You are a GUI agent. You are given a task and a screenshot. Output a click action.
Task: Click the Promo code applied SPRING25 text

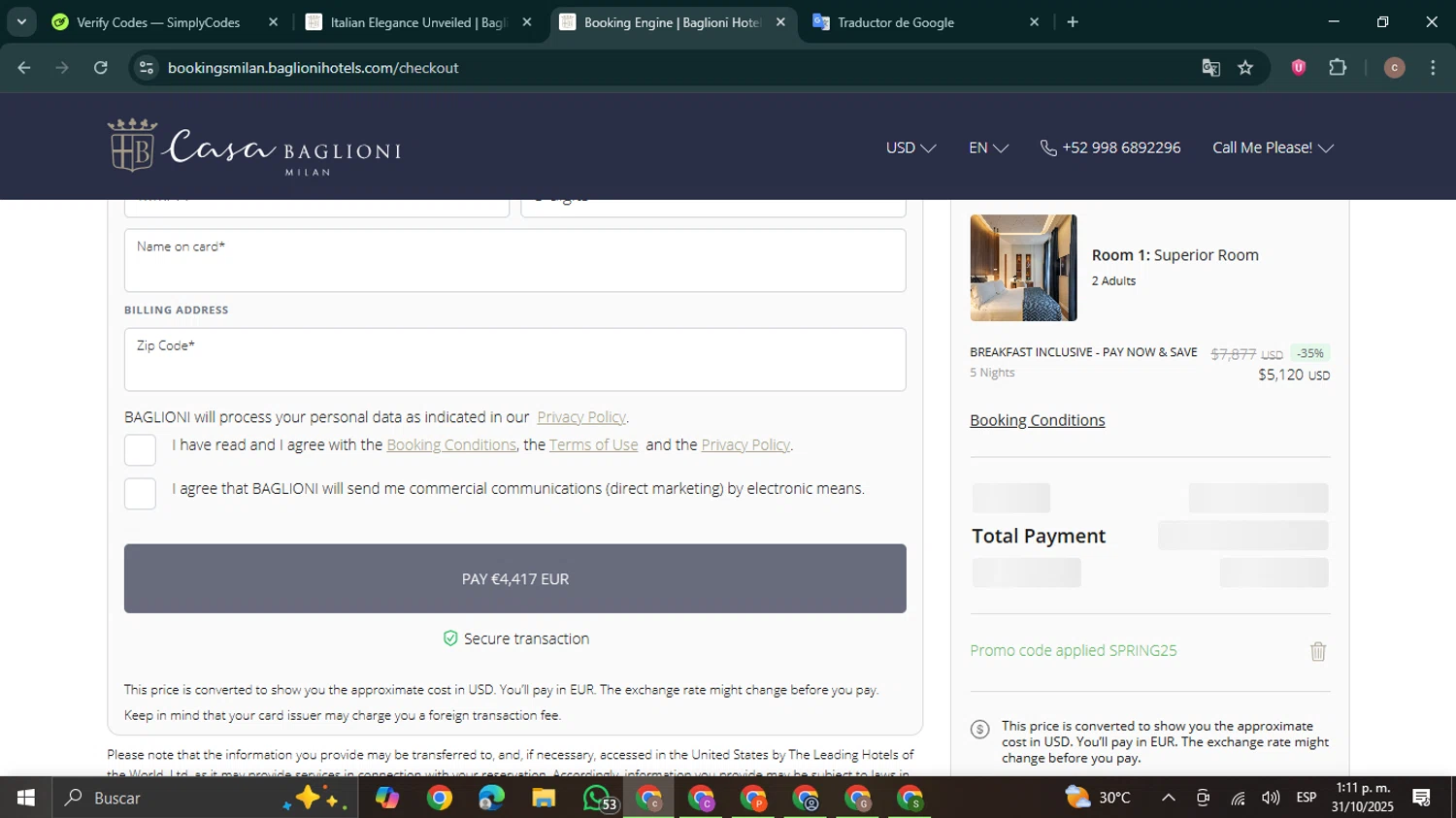click(1074, 650)
